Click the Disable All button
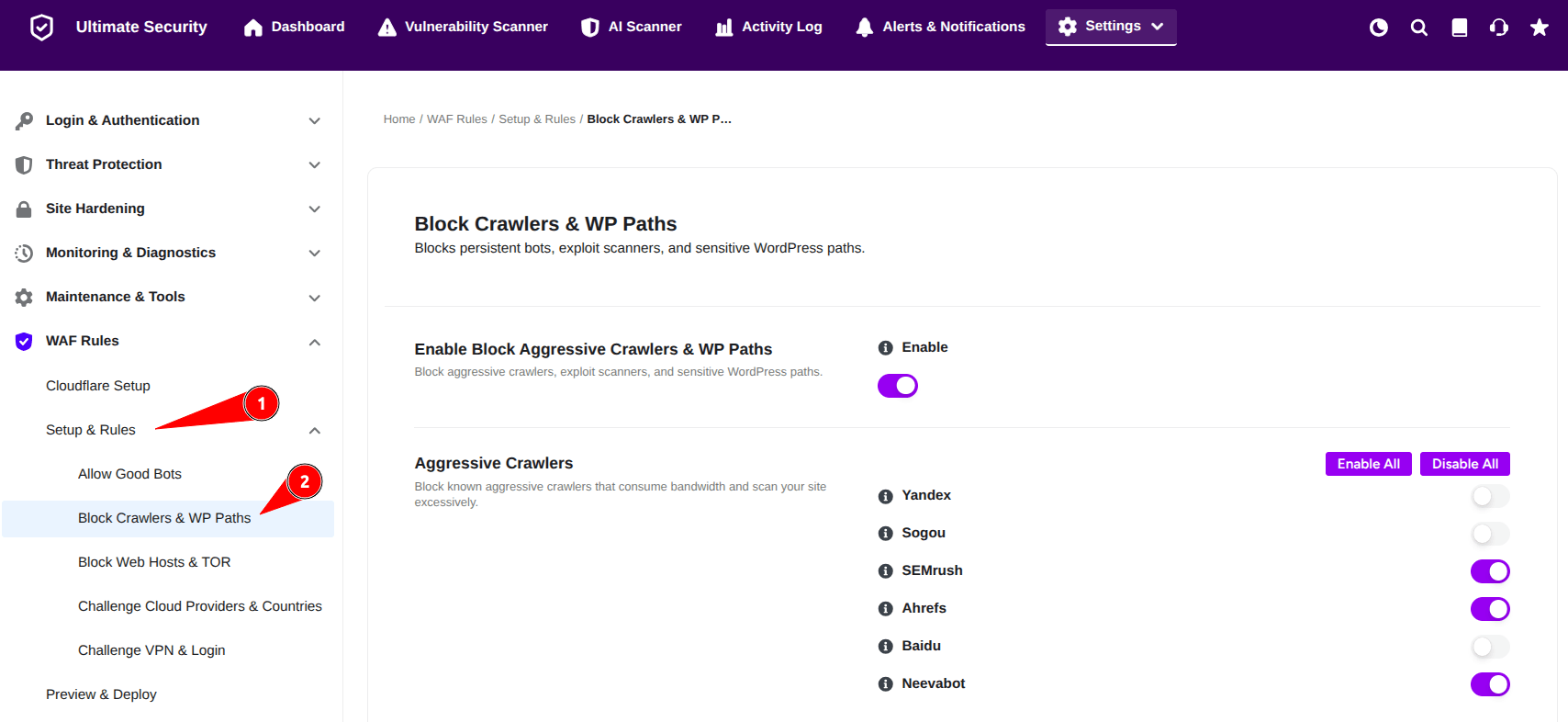The width and height of the screenshot is (1568, 722). tap(1465, 464)
